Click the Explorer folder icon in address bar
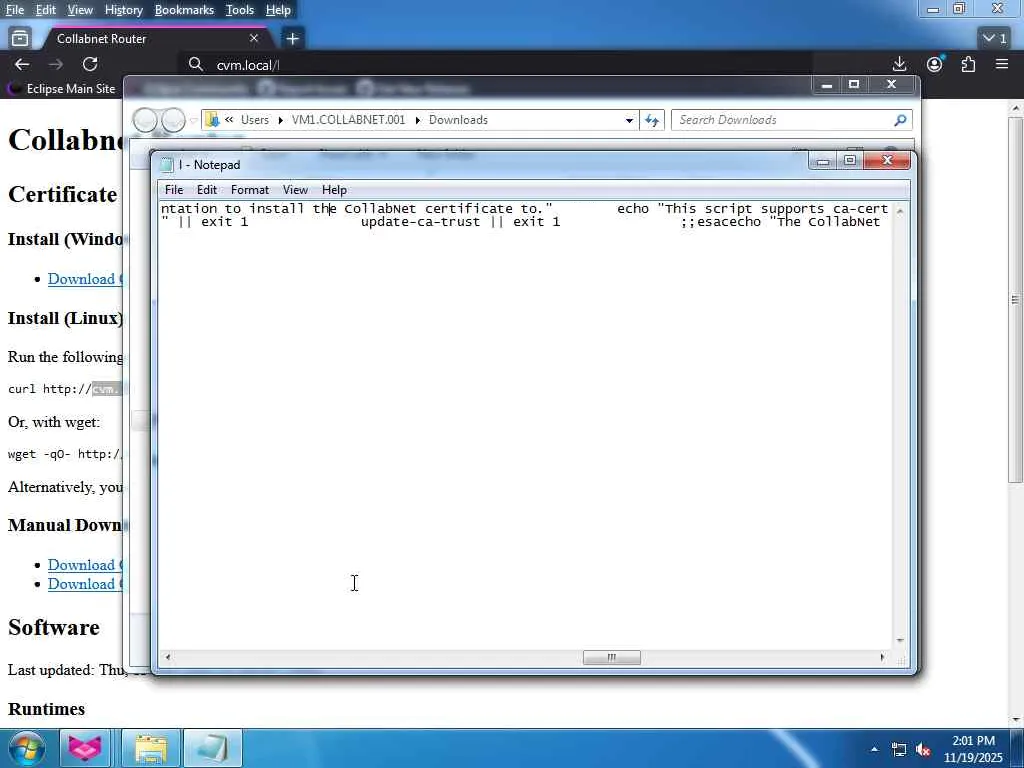1024x768 pixels. [212, 120]
